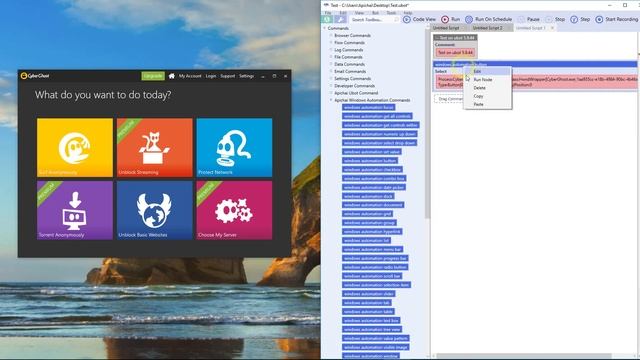Click the wrench icon next to search toolbox
Image resolution: width=640 pixels, height=360 pixels.
[340, 19]
